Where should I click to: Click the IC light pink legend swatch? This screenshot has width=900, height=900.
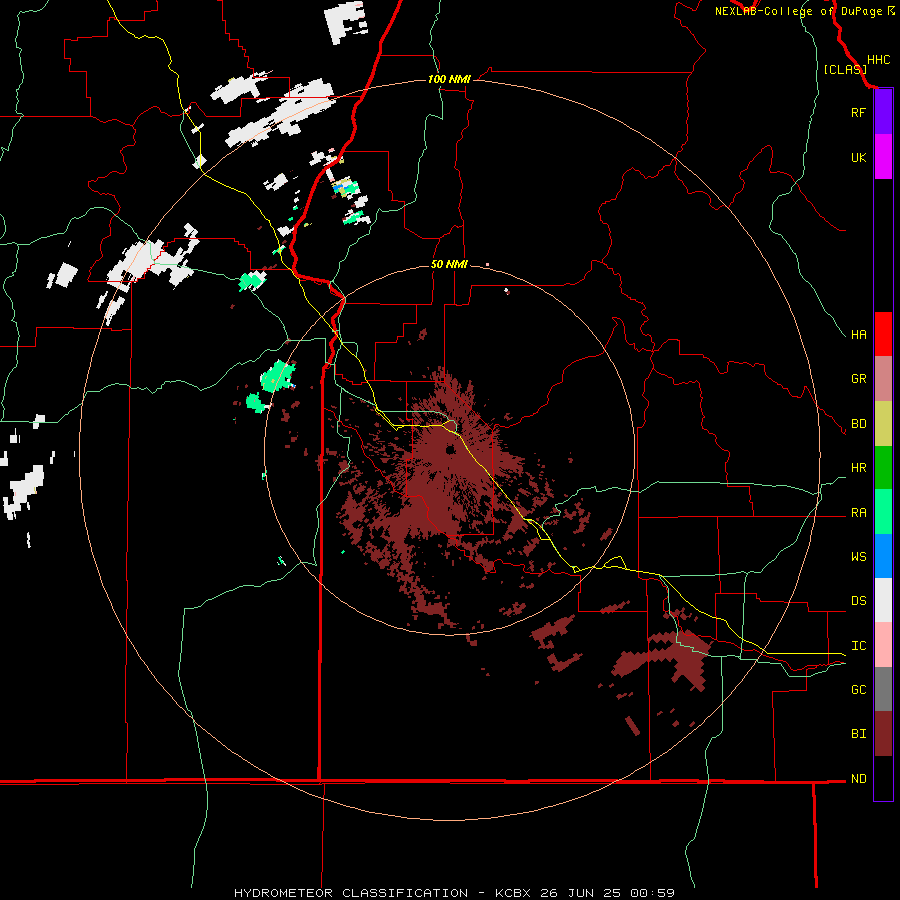pos(883,645)
